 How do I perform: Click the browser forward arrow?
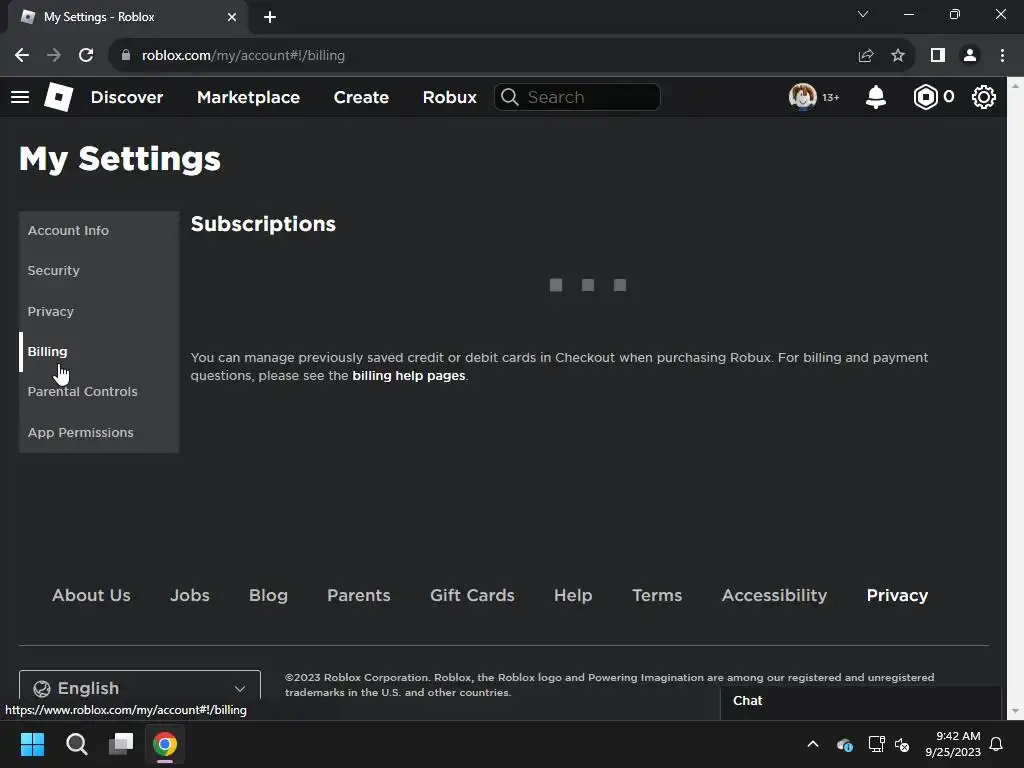tap(54, 56)
